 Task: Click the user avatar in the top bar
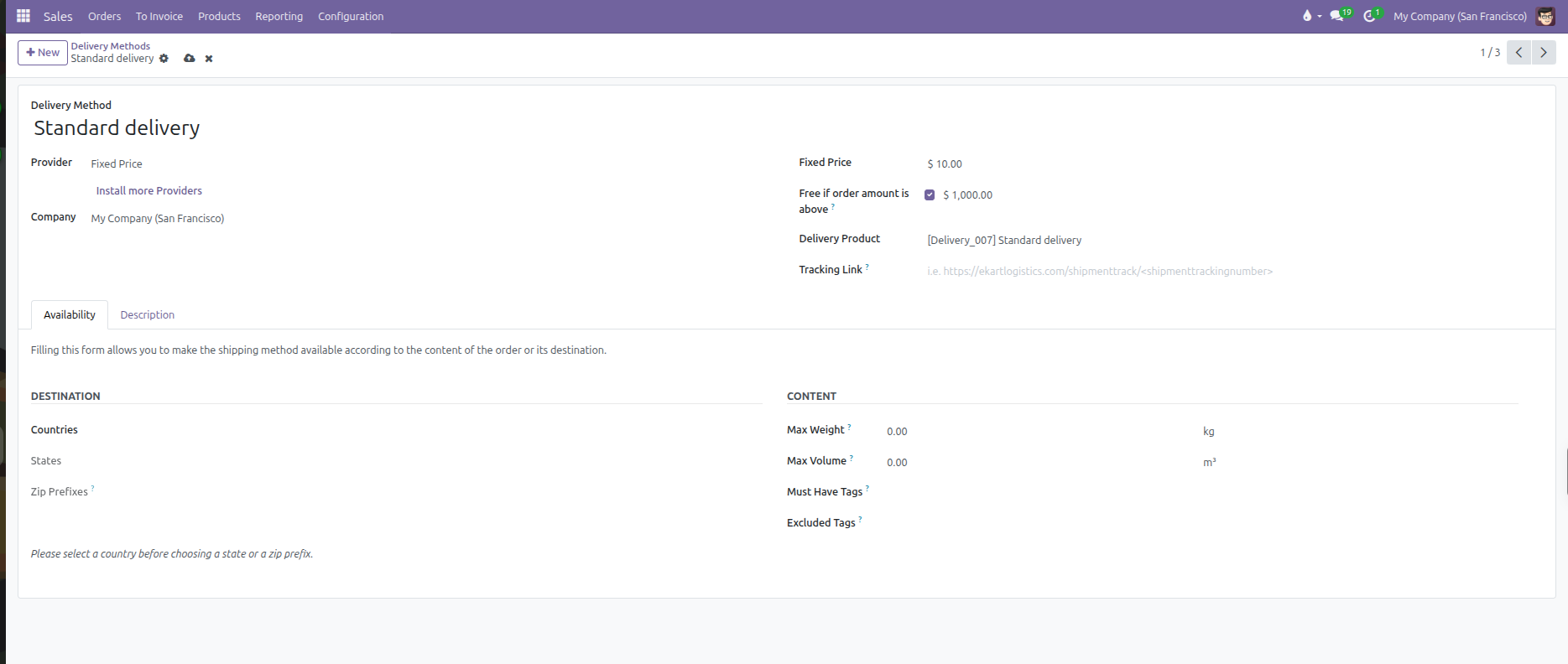pyautogui.click(x=1545, y=16)
